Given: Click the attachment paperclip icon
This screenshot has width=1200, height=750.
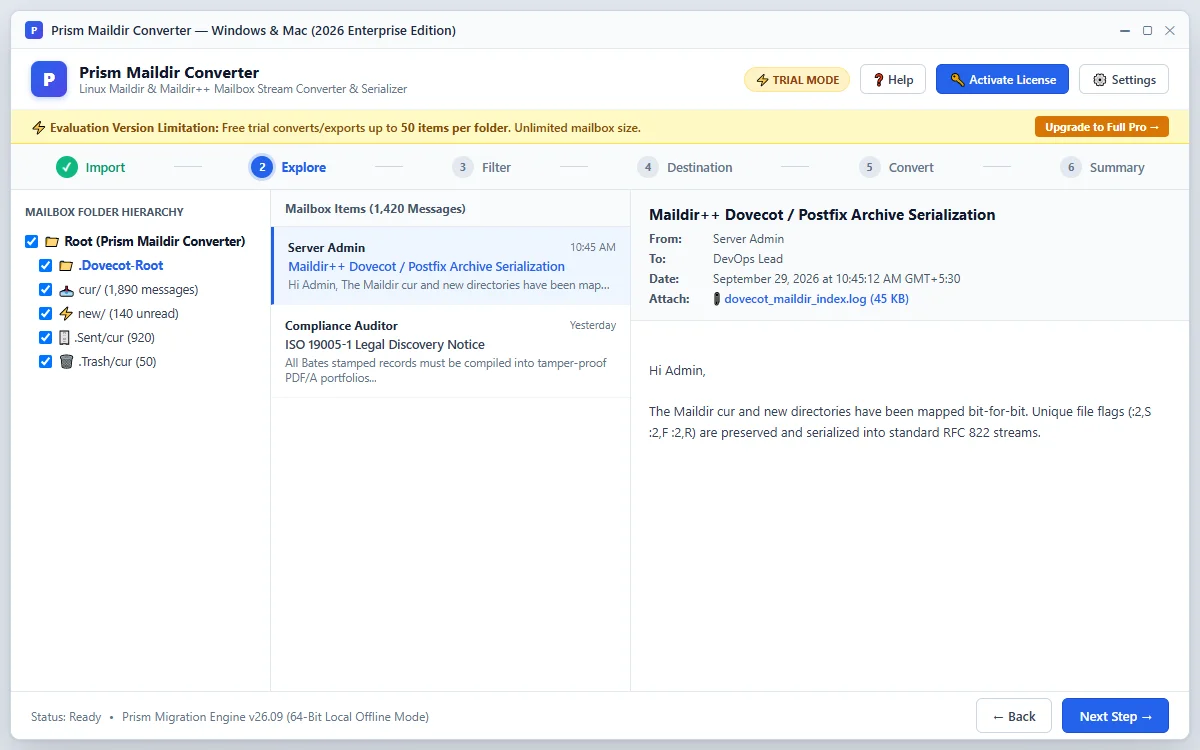Looking at the screenshot, I should click(x=717, y=299).
